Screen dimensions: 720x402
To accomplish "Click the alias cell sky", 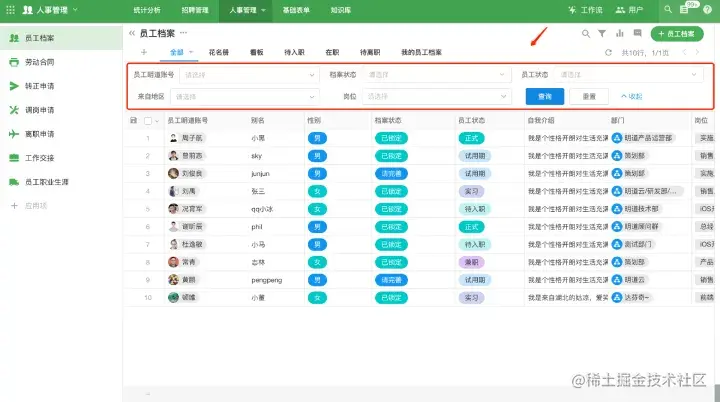I will click(257, 156).
